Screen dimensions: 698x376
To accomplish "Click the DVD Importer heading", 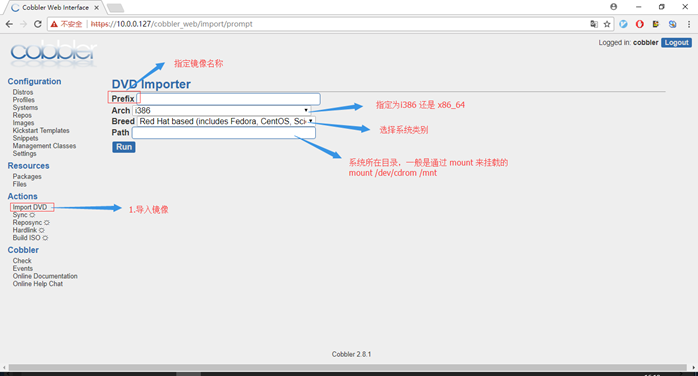I will click(151, 84).
